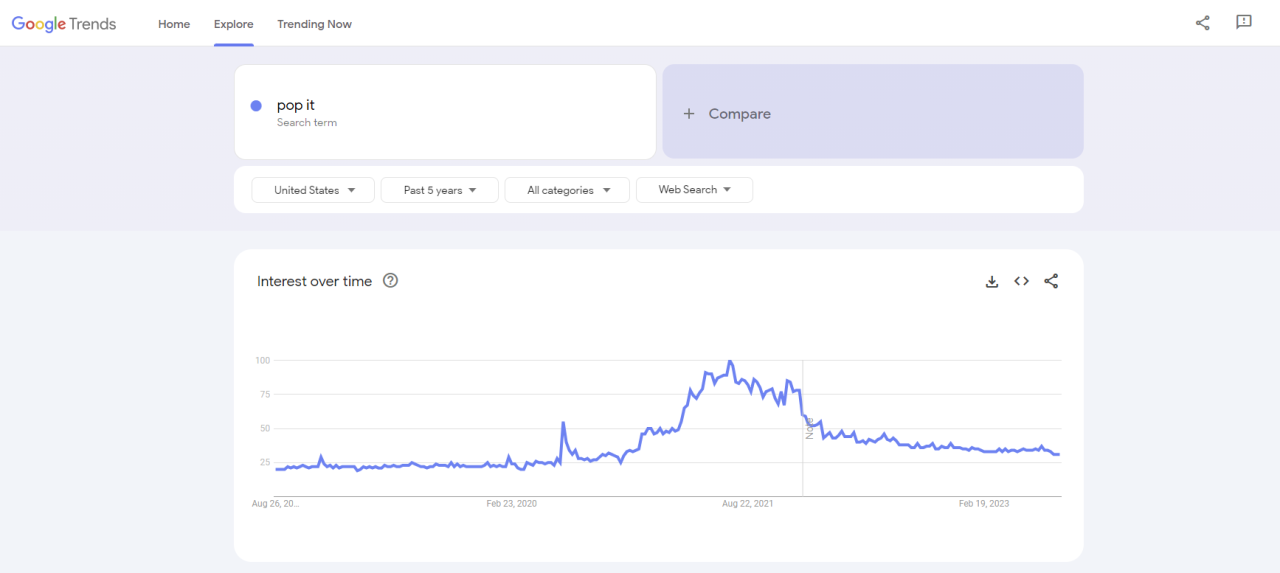1280x573 pixels.
Task: Click the Aug 22, 2021 x-axis date label
Action: click(747, 504)
